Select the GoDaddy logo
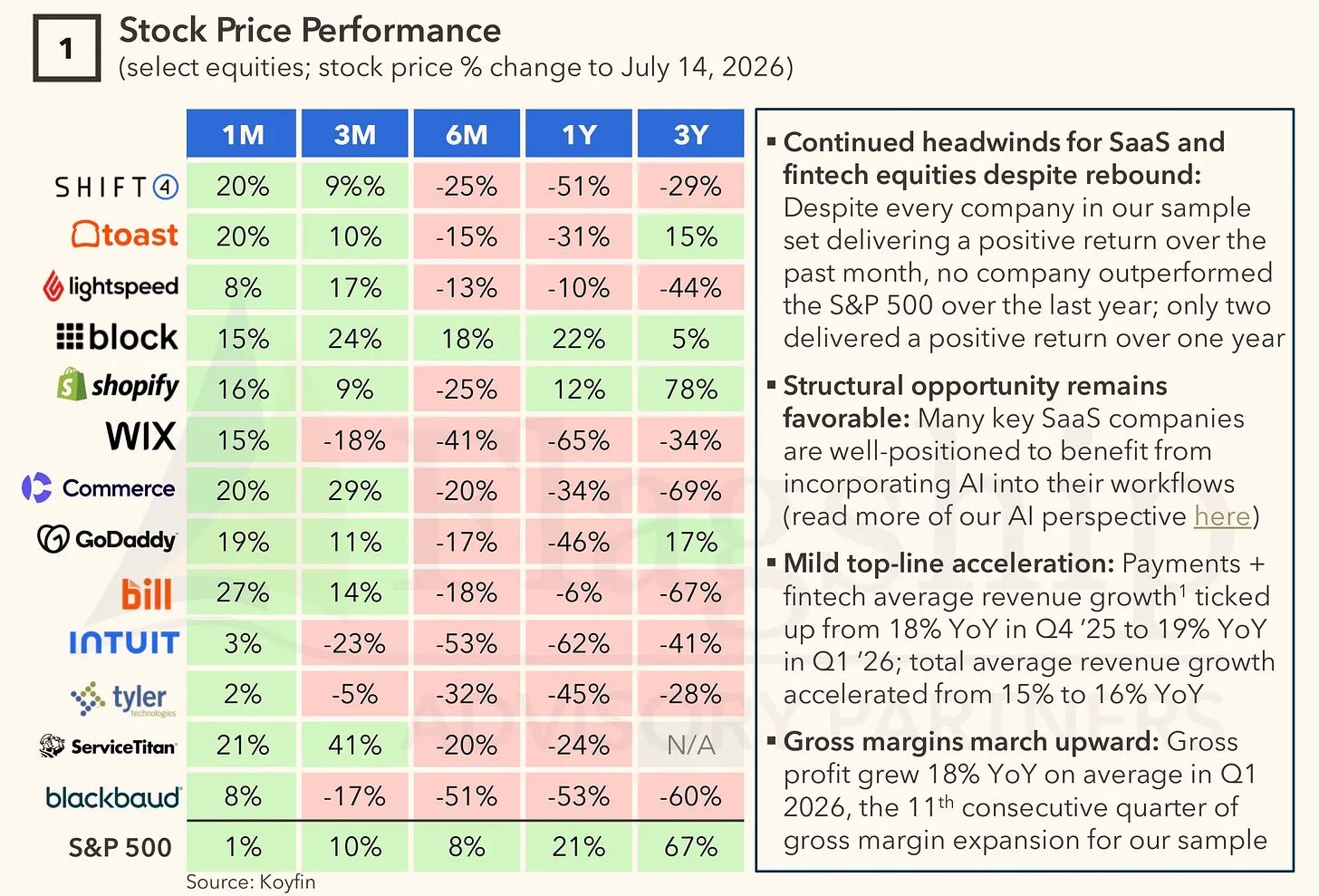Viewport: 1319px width, 896px height. pyautogui.click(x=107, y=539)
